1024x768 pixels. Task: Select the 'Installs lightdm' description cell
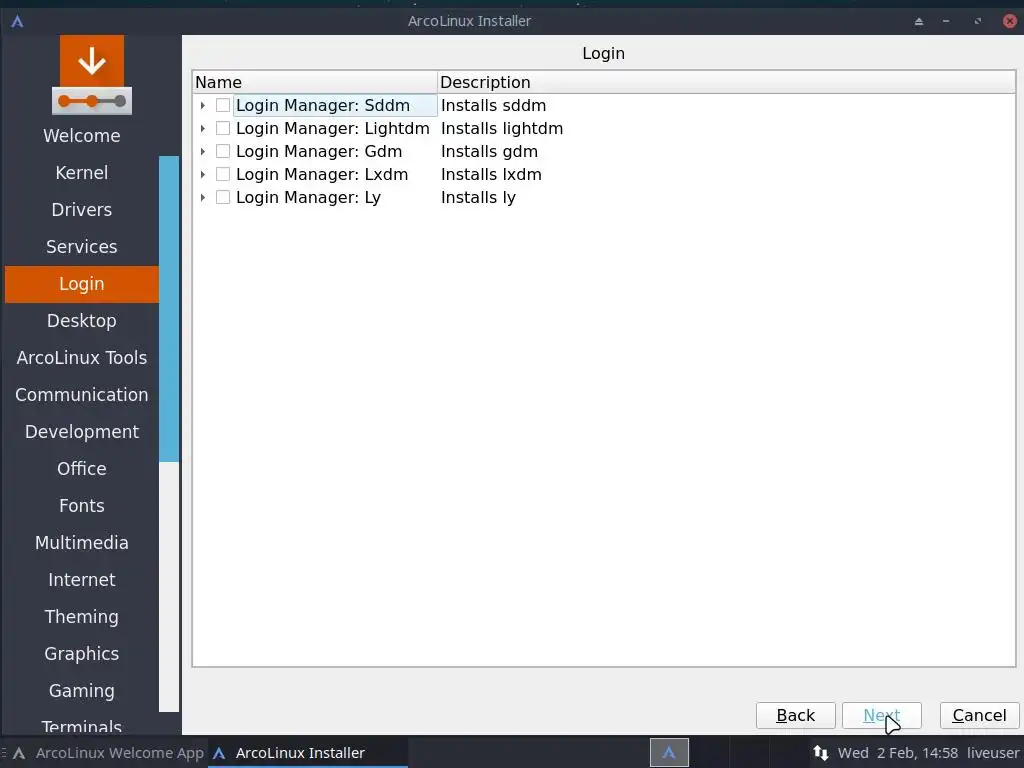[502, 129]
